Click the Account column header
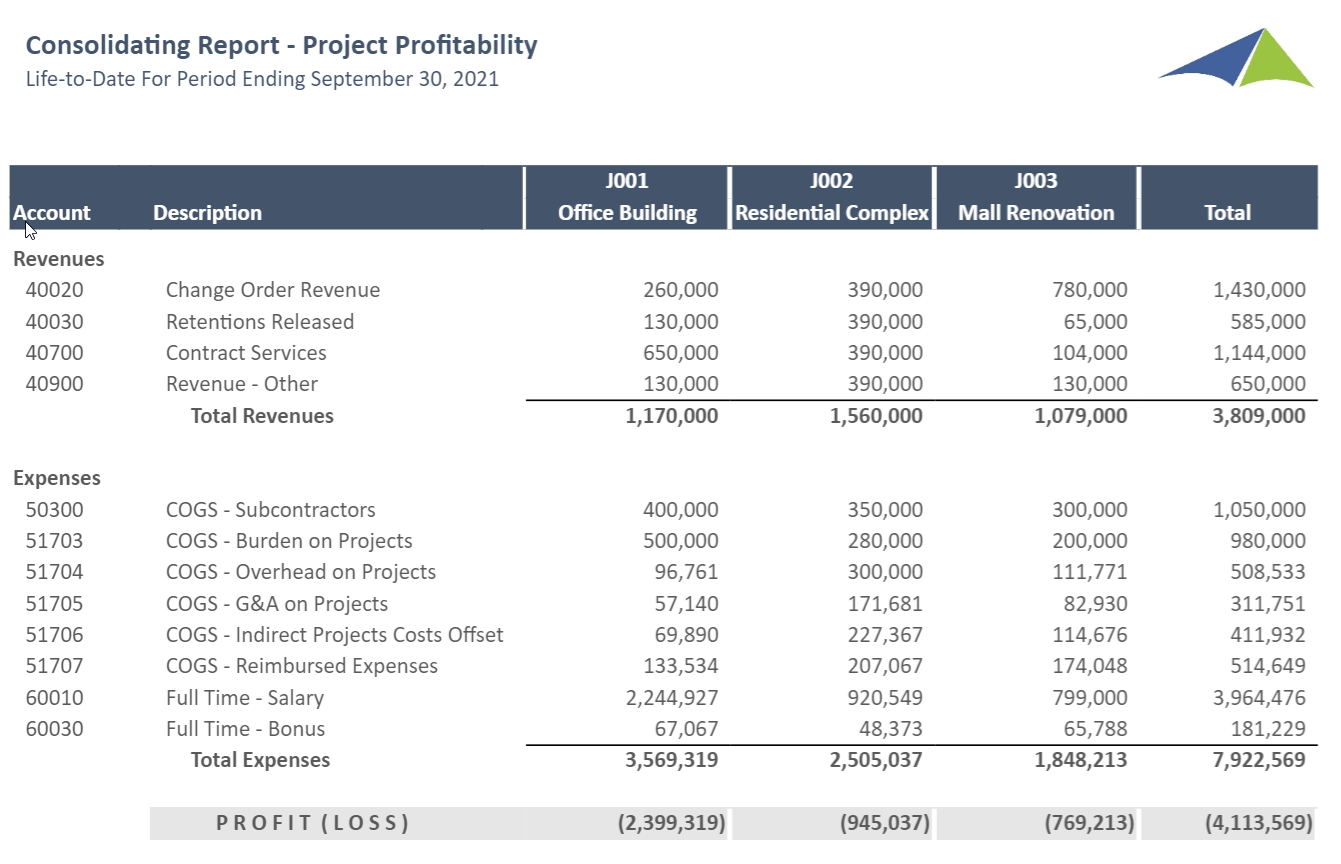This screenshot has width=1341, height=864. 52,213
